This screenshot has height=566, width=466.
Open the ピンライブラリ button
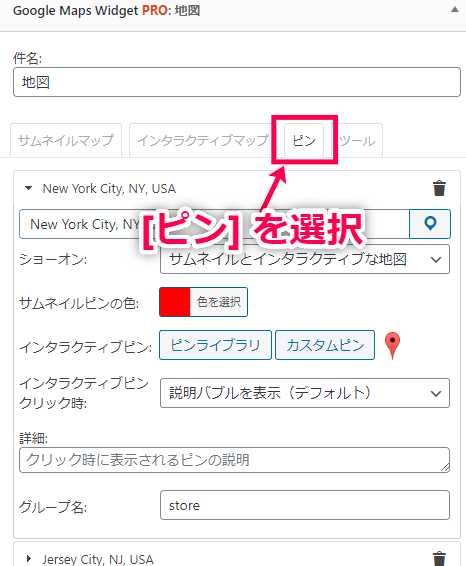point(215,345)
